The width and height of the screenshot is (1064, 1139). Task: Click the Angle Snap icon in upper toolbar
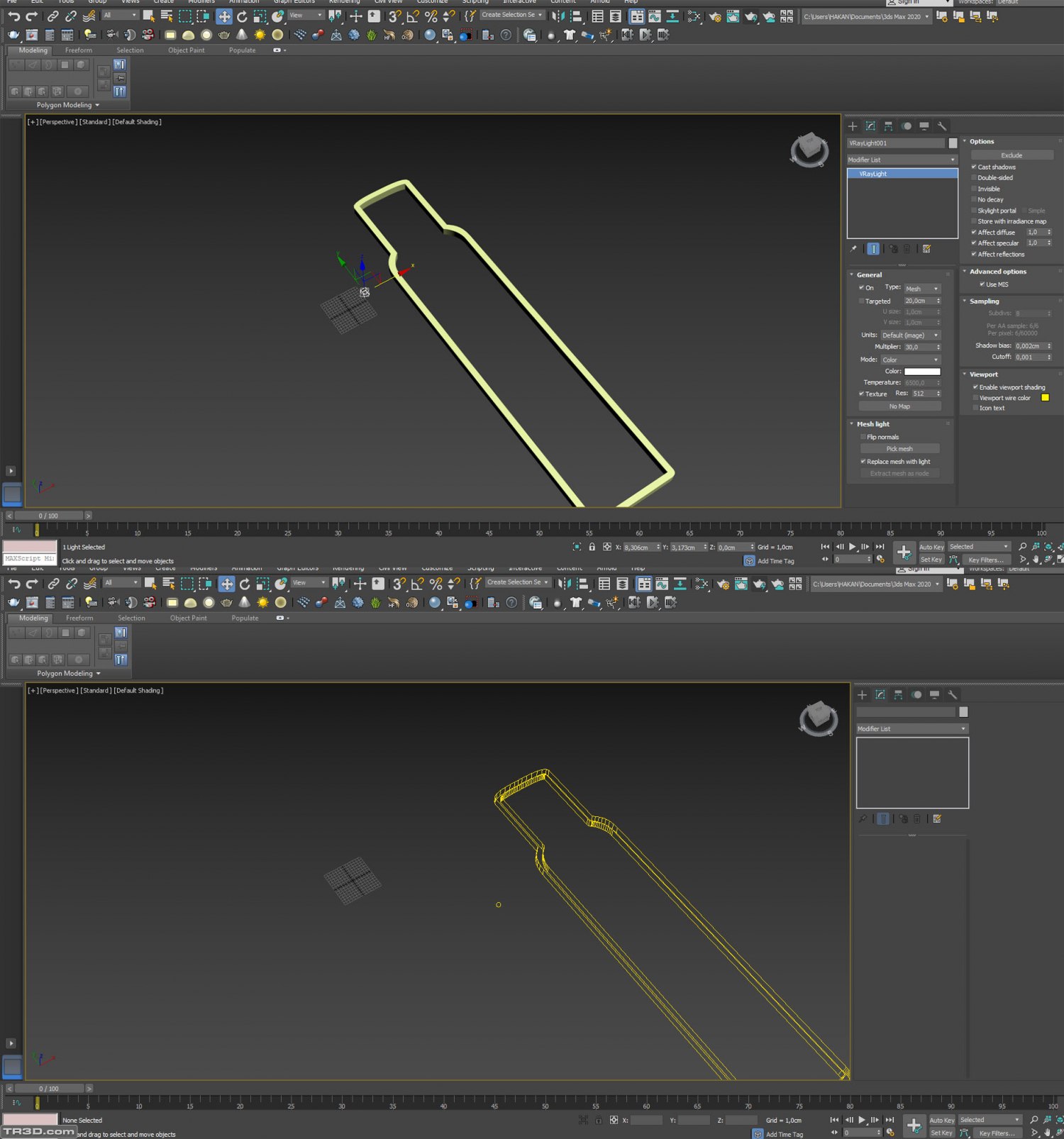click(413, 16)
